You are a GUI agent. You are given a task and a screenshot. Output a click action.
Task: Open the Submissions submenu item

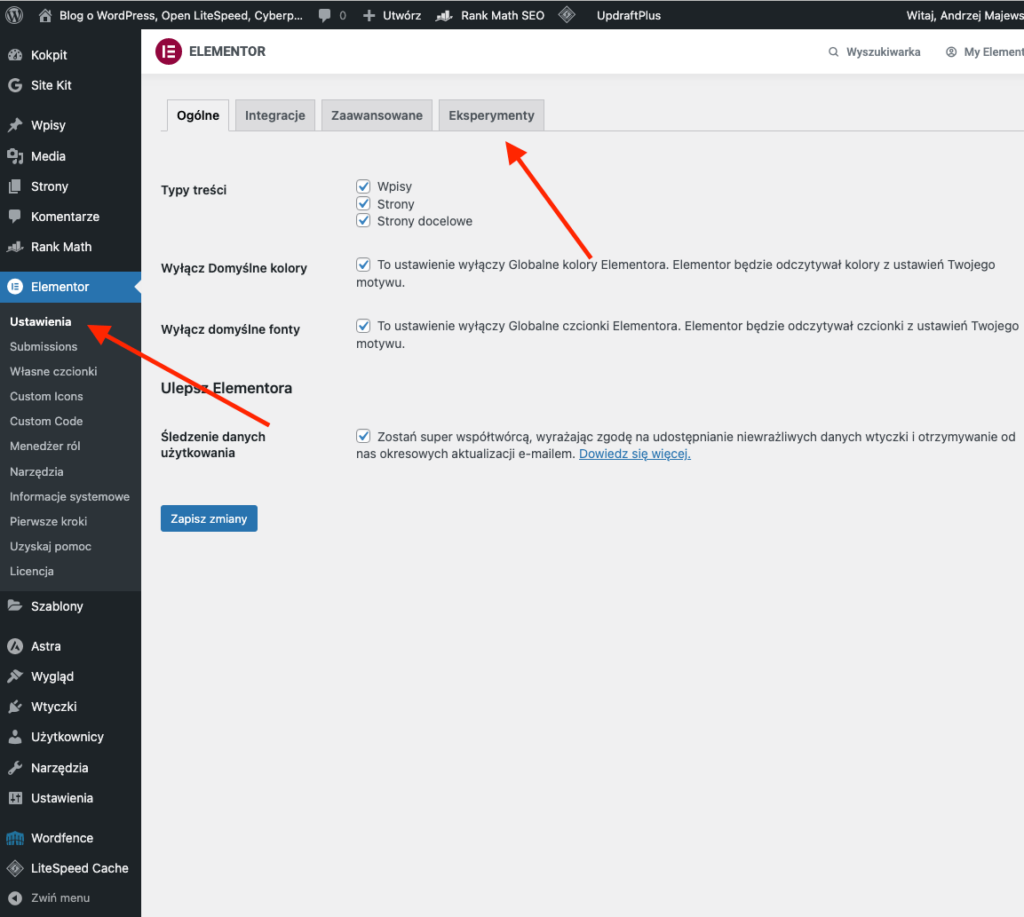coord(43,346)
